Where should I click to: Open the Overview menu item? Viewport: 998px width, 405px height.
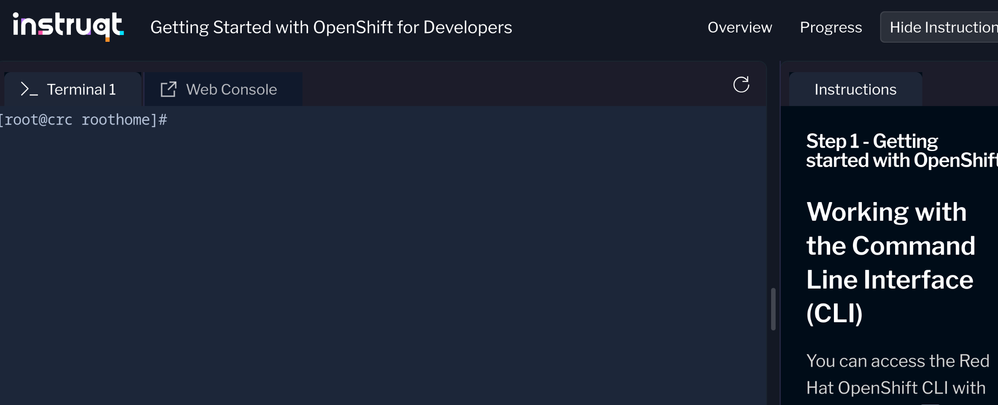(740, 28)
